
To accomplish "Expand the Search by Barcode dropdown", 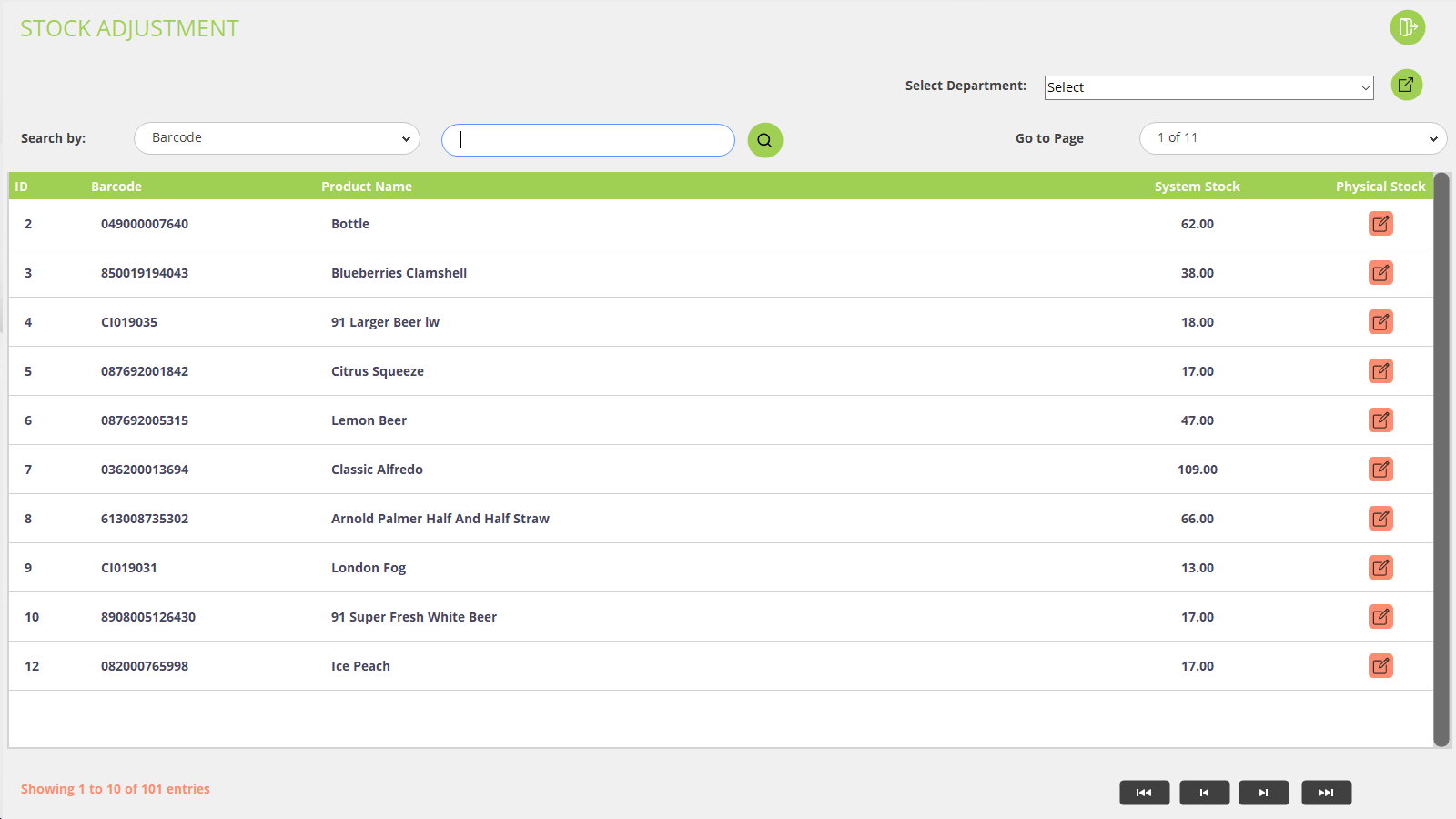I will click(277, 138).
